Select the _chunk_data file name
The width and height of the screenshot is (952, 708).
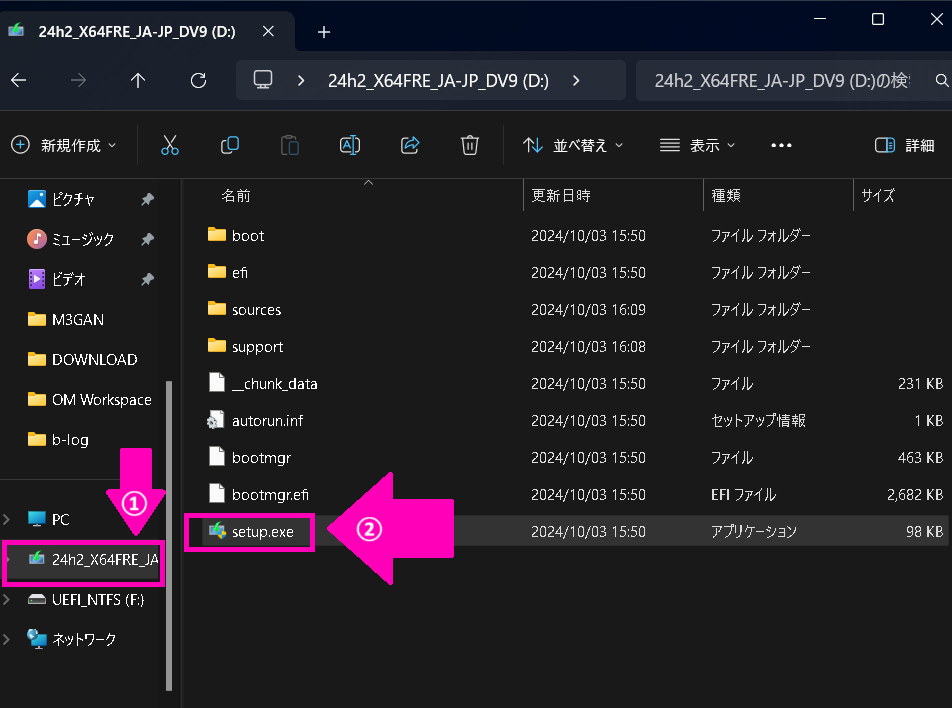pos(274,384)
